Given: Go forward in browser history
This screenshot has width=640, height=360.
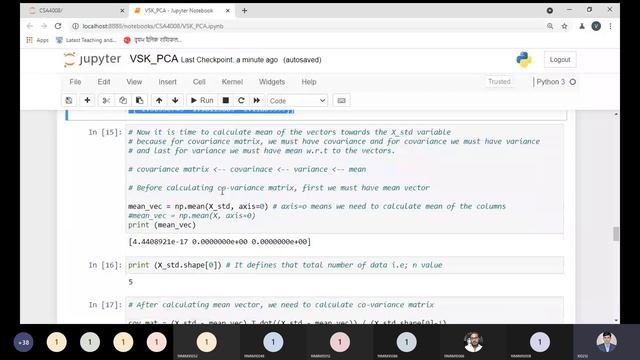Looking at the screenshot, I should (44, 26).
